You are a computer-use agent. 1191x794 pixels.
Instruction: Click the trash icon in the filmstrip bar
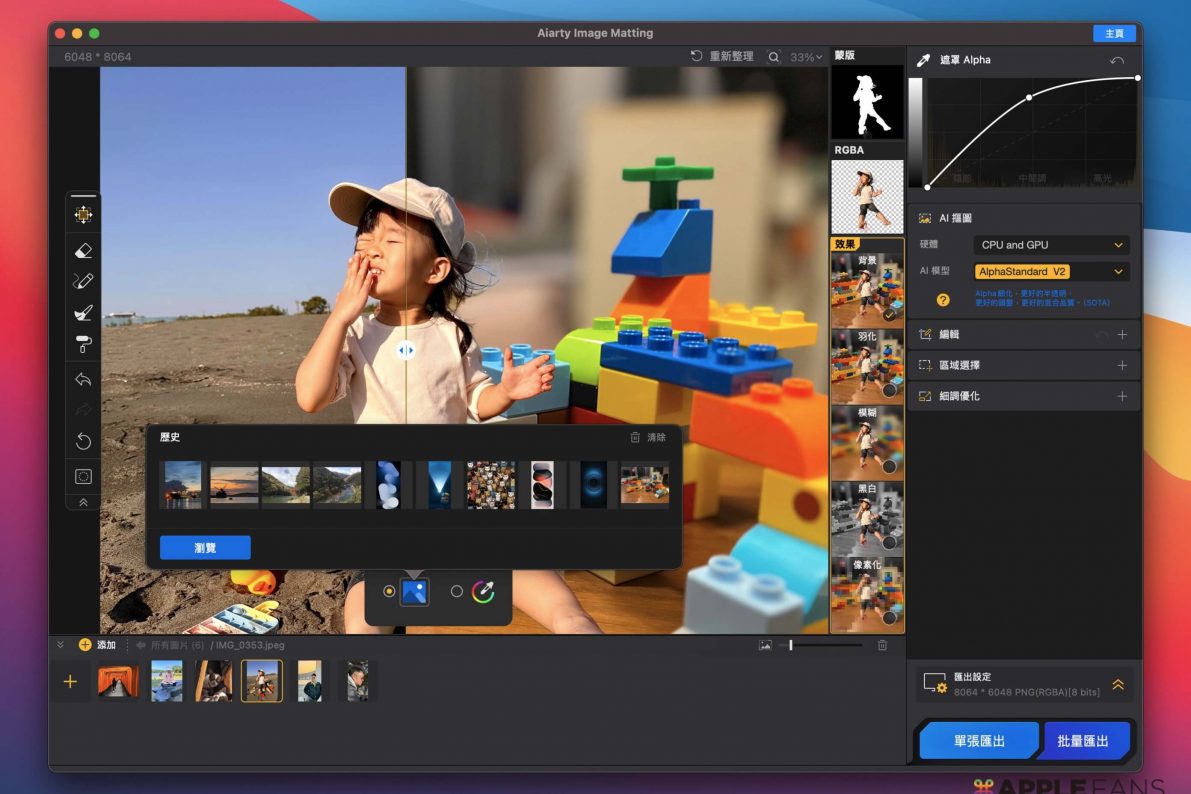[x=882, y=646]
